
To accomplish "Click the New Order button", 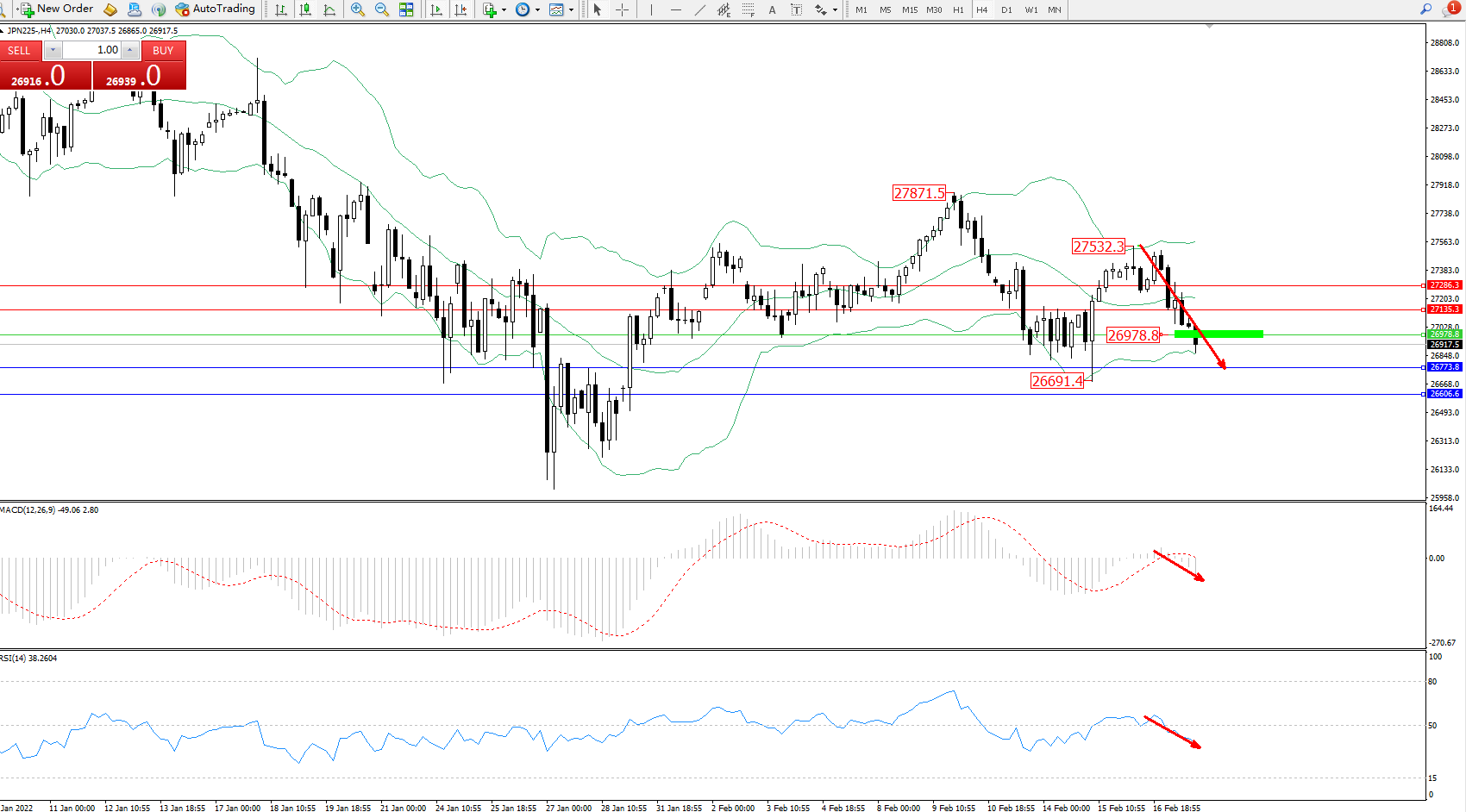I will (x=57, y=9).
